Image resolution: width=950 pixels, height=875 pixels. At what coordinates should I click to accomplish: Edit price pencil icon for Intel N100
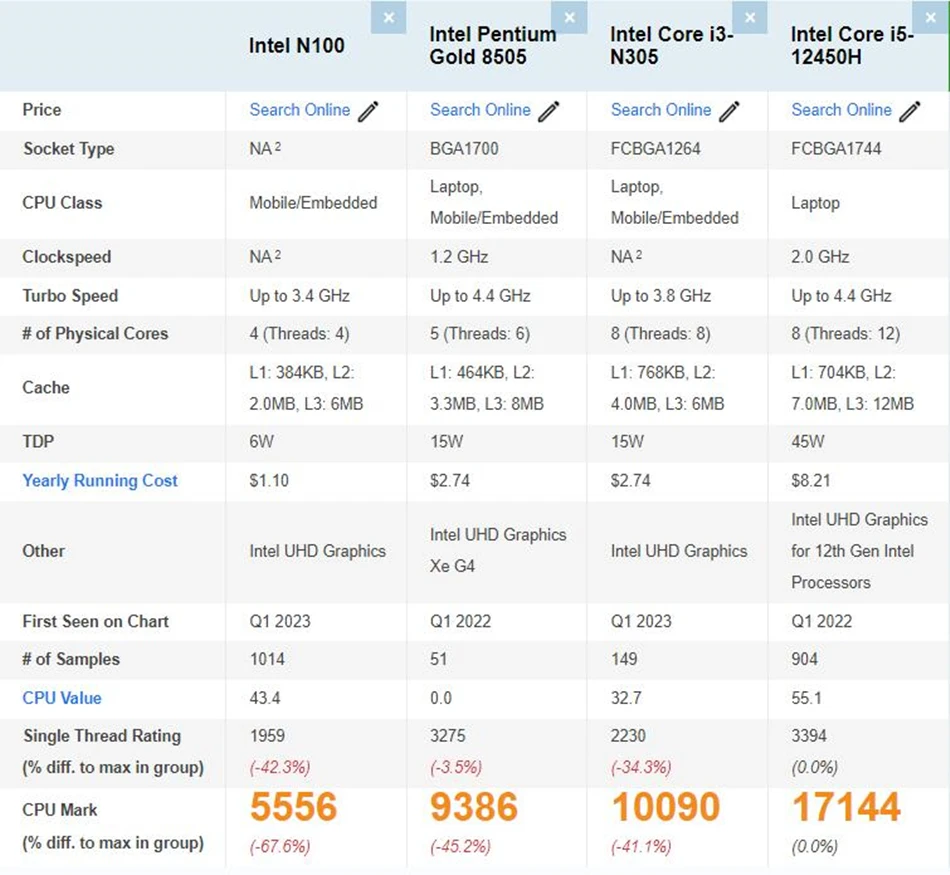369,111
